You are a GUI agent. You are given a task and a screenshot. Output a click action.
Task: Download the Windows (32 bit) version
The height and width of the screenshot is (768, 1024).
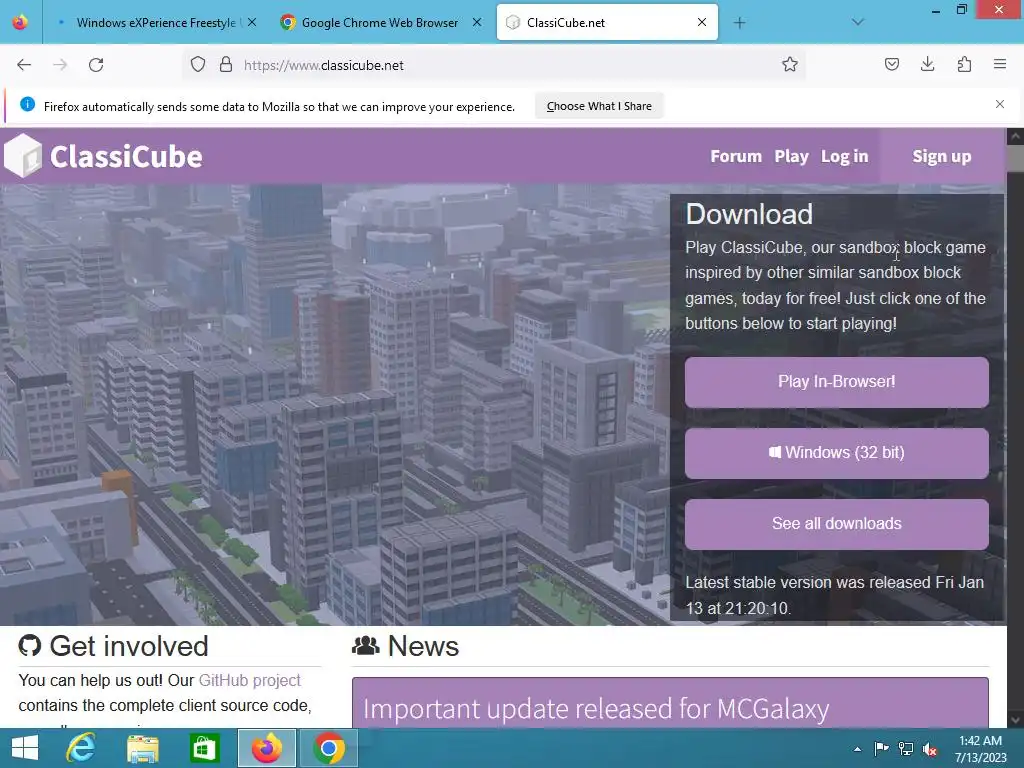[837, 453]
